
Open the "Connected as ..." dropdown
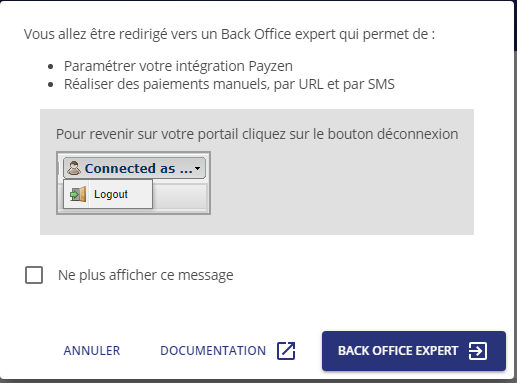point(134,168)
